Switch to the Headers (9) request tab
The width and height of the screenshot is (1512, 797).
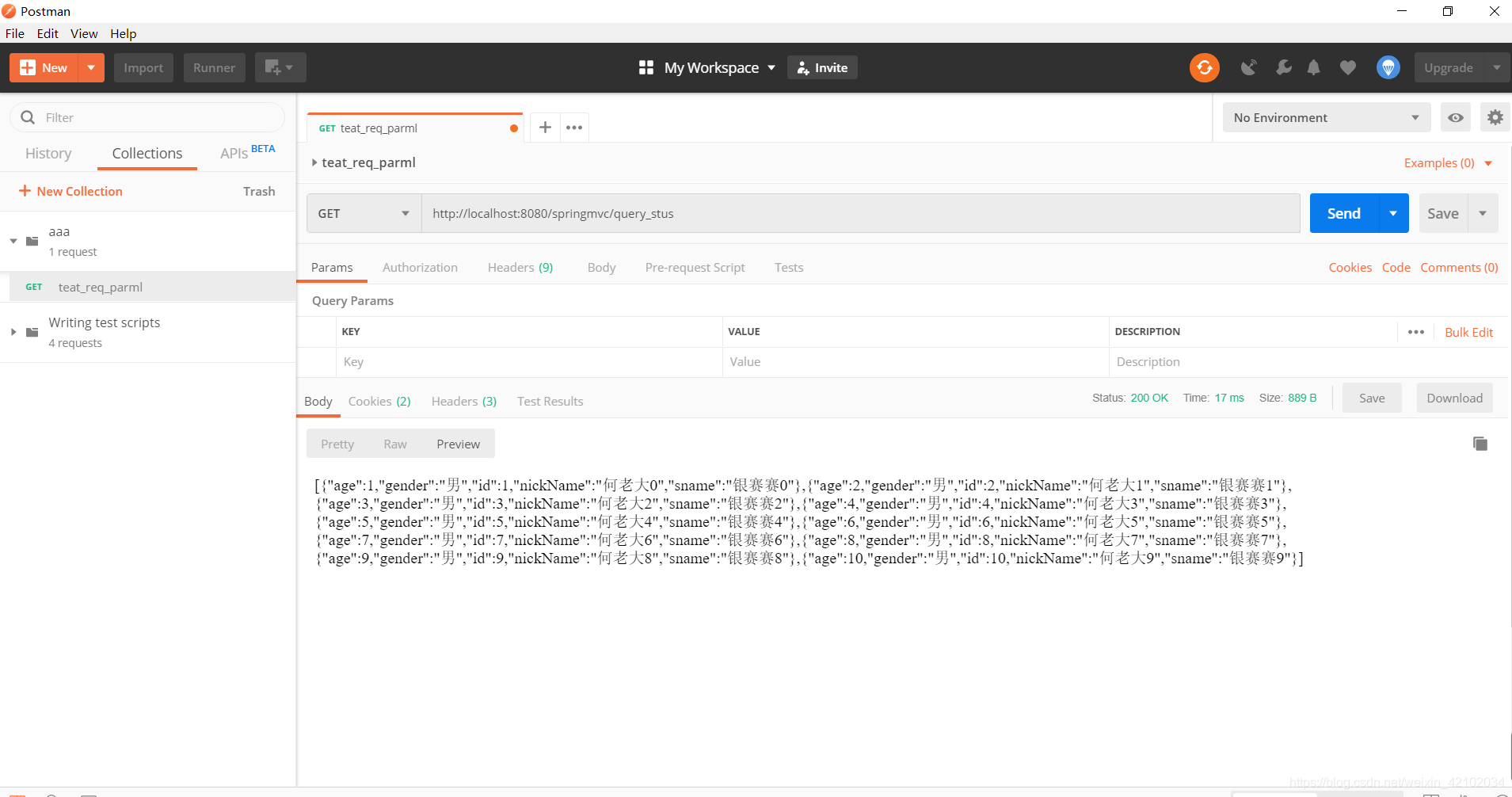(520, 268)
